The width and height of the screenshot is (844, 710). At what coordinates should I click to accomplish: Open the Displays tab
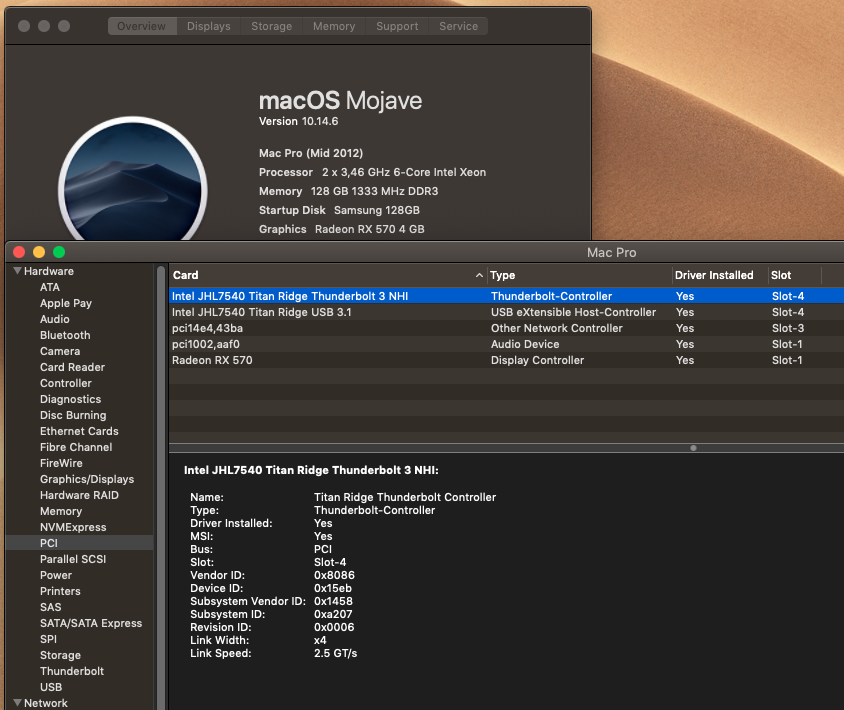pos(209,26)
